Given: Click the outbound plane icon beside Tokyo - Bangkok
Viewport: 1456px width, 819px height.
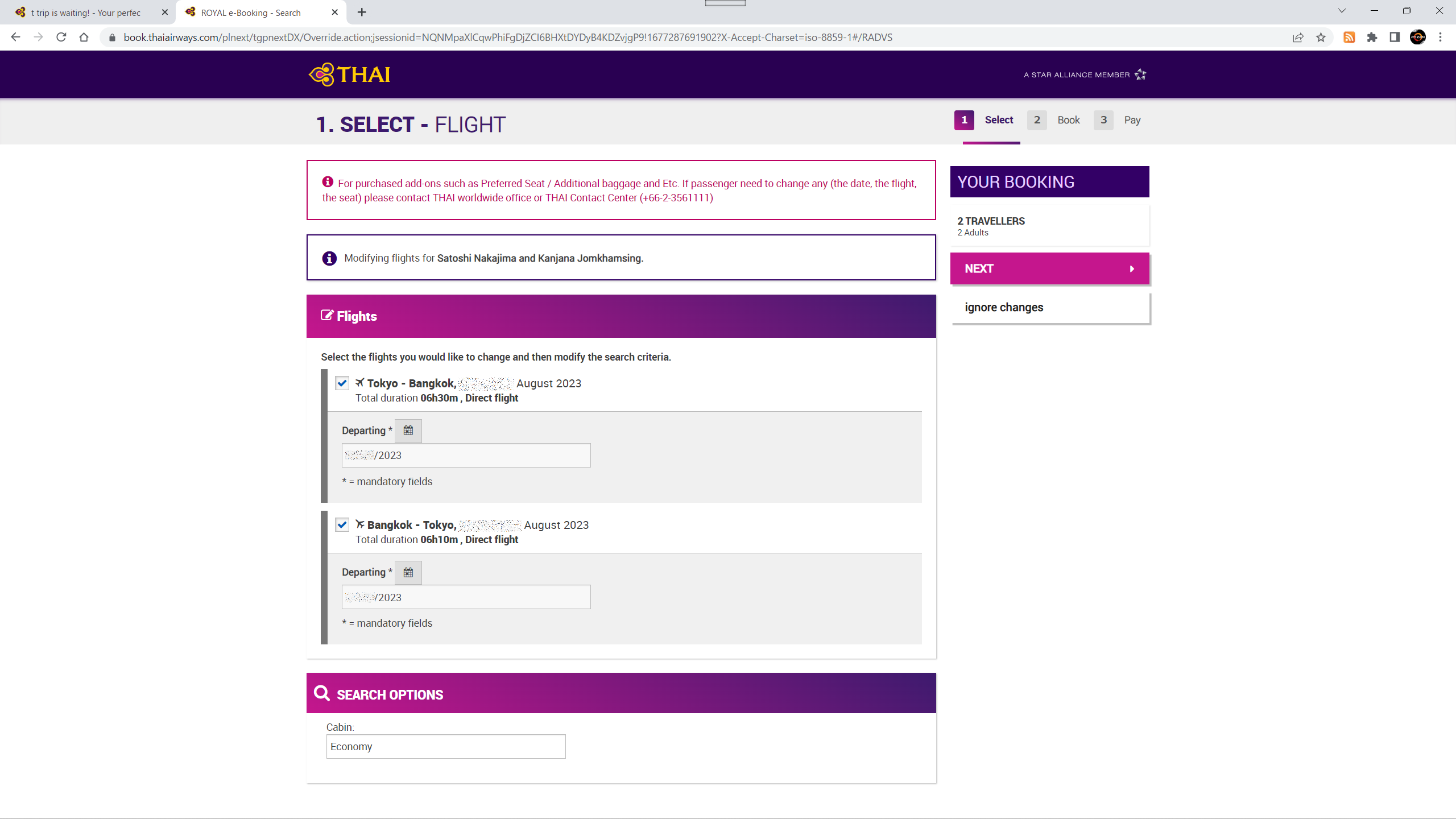Looking at the screenshot, I should coord(359,383).
